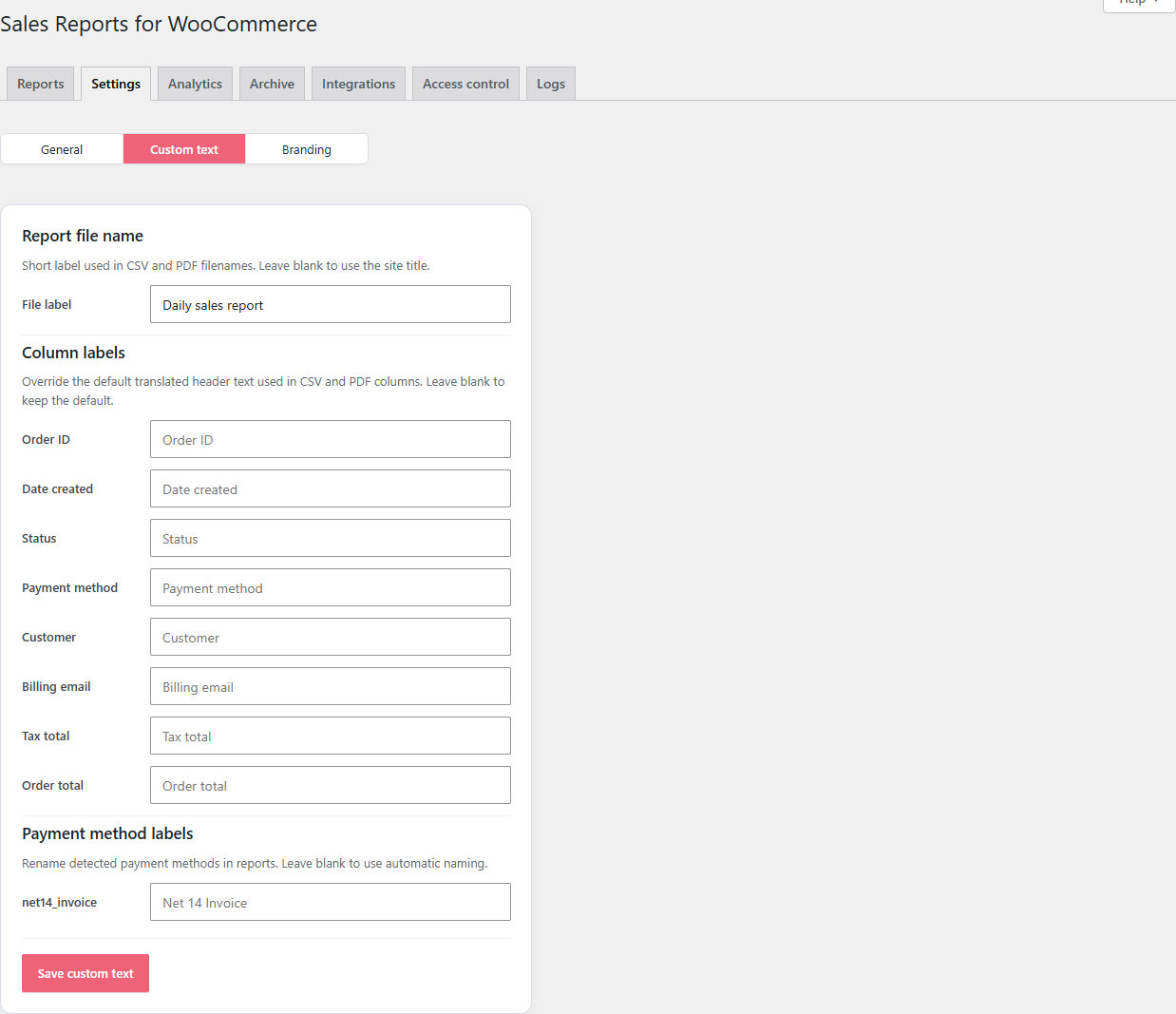Screen dimensions: 1176x1014
Task: Click the 'Short label used in CSV' description
Action: pyautogui.click(x=226, y=265)
